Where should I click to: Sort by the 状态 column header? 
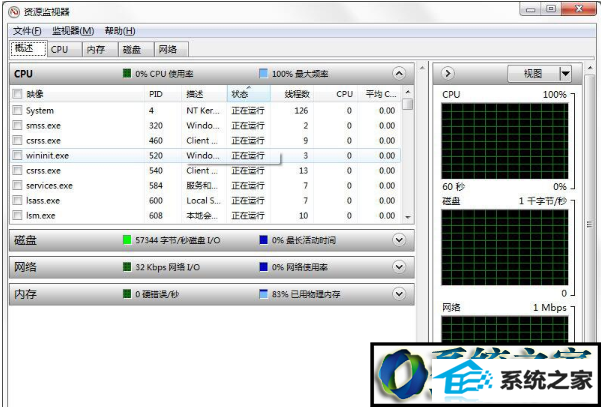pyautogui.click(x=249, y=94)
